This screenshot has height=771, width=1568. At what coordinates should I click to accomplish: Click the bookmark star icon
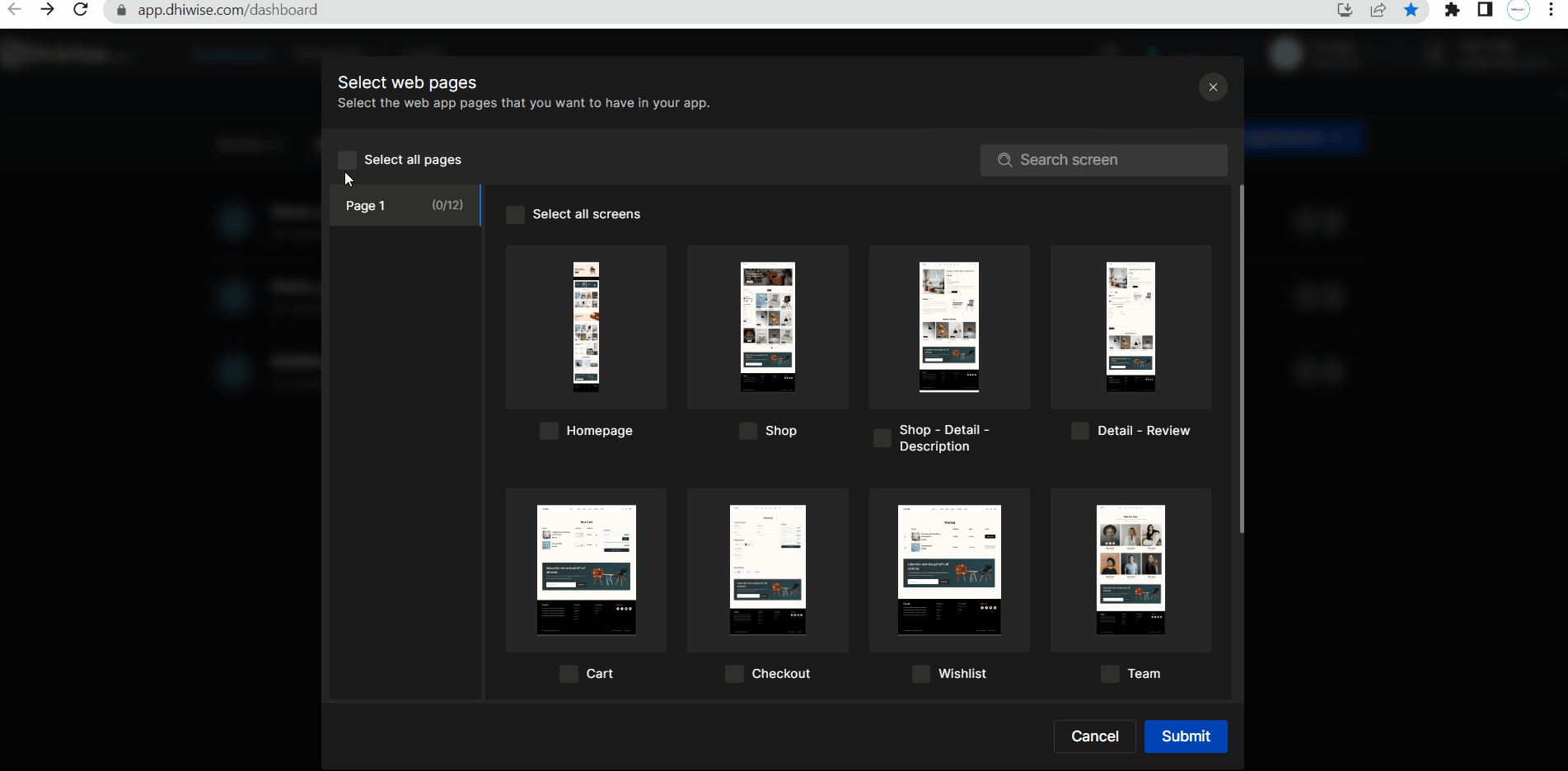click(x=1411, y=10)
